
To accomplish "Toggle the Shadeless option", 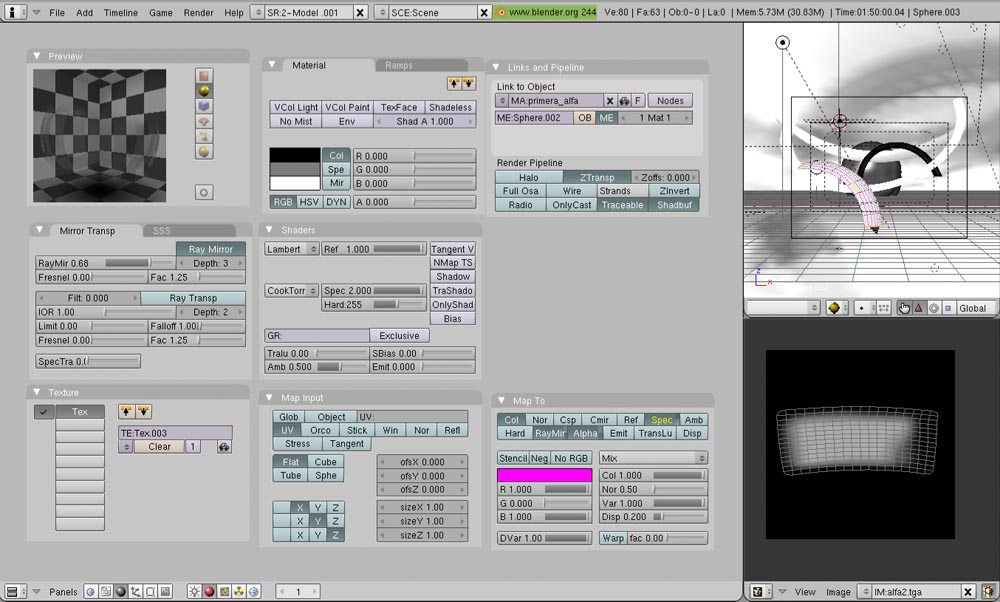I will [449, 107].
